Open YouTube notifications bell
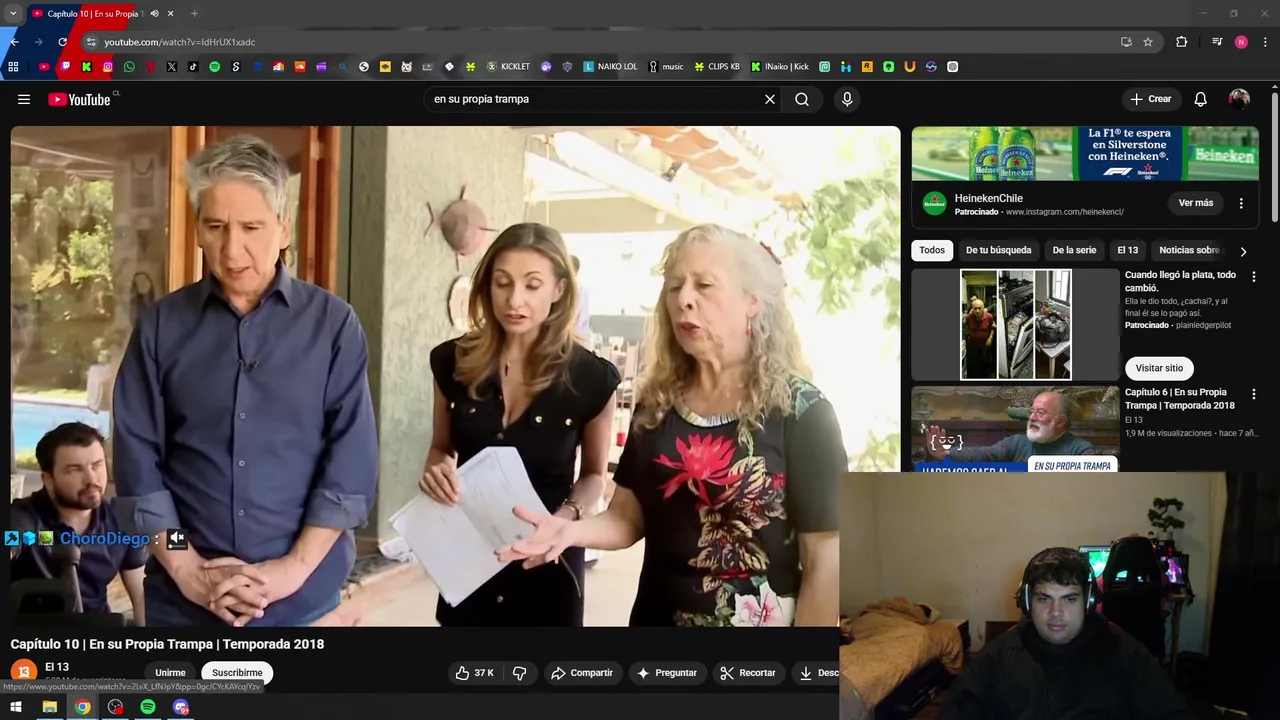The width and height of the screenshot is (1280, 720). coord(1201,99)
